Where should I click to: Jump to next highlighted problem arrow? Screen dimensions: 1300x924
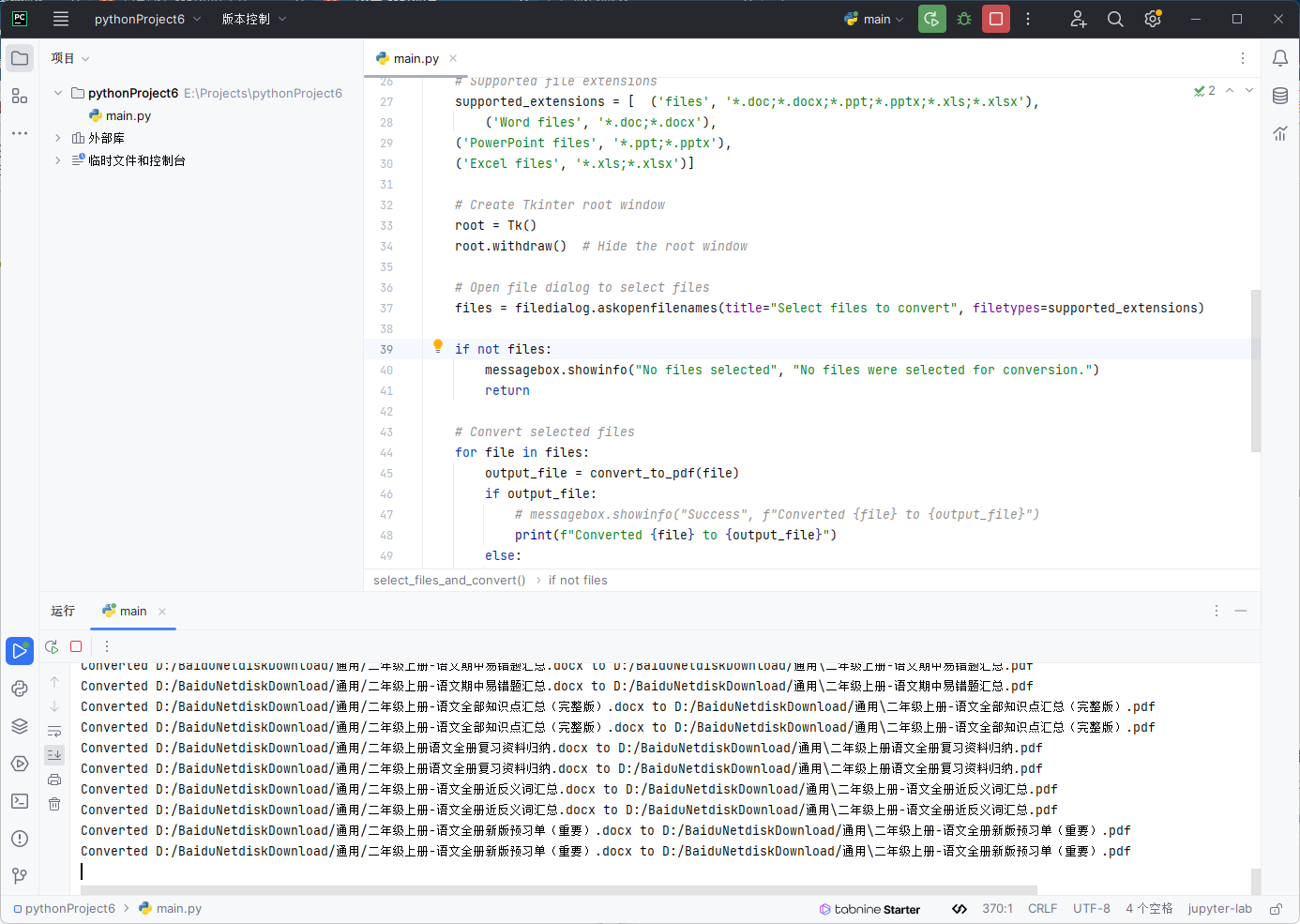pyautogui.click(x=1249, y=90)
